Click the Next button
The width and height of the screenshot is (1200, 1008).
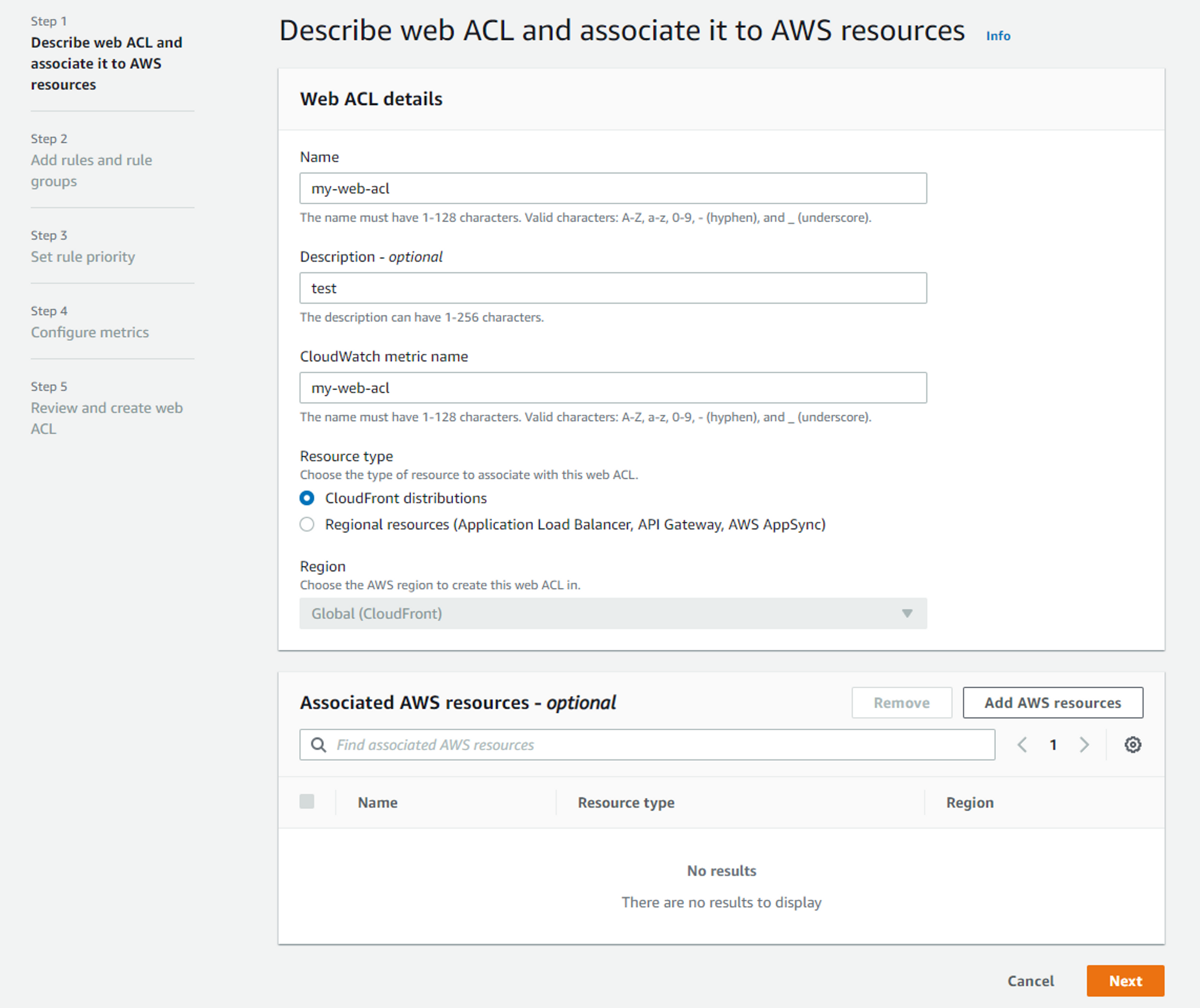[1127, 980]
